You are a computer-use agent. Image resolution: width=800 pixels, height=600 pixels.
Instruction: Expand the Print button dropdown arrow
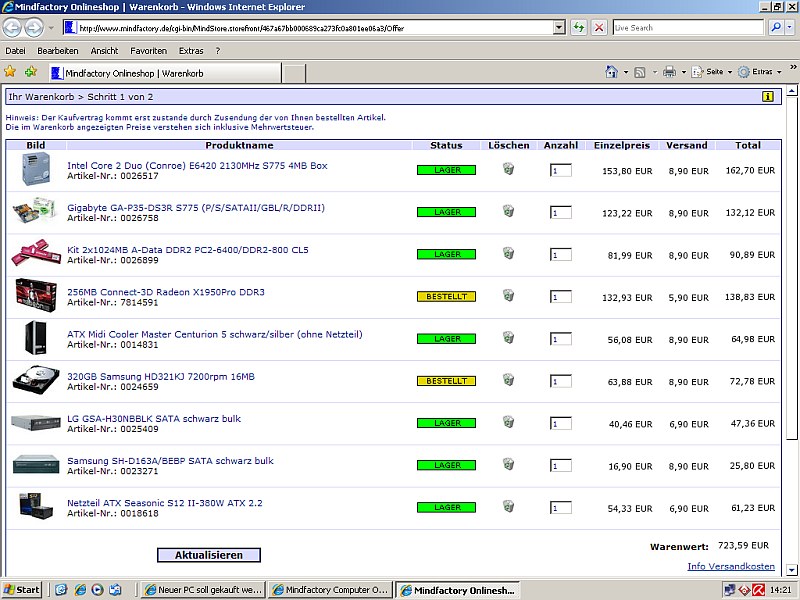(684, 72)
